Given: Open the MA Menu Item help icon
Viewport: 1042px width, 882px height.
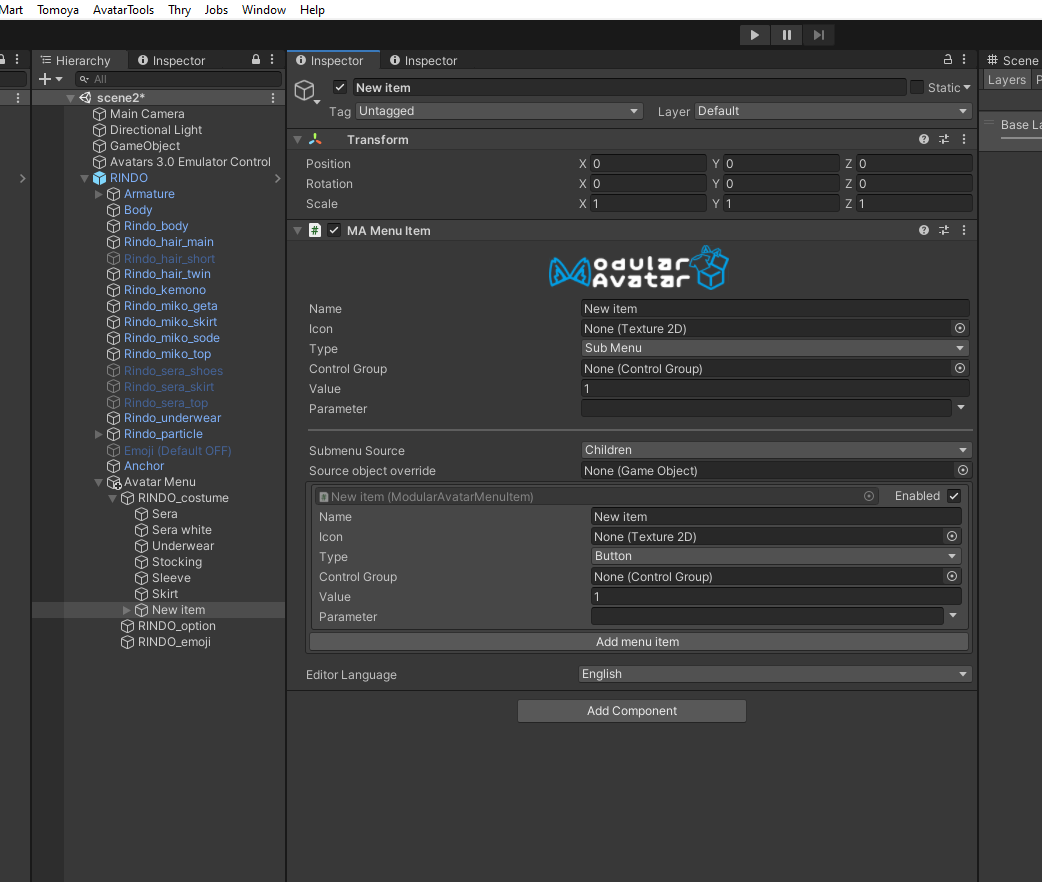Looking at the screenshot, I should coord(924,230).
